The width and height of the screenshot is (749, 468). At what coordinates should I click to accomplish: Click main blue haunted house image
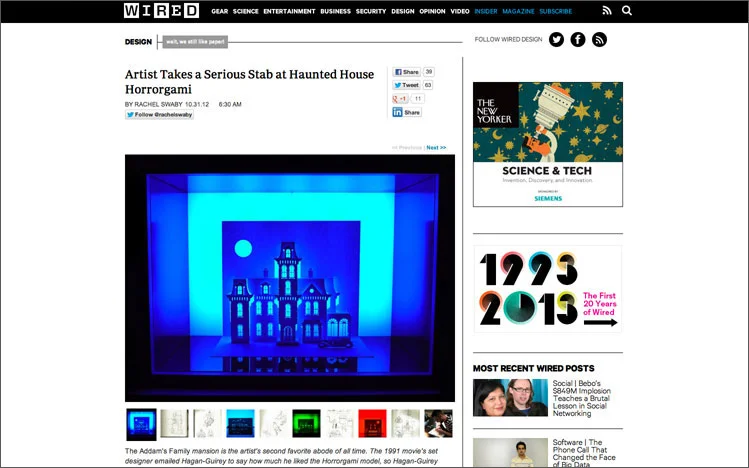coord(289,278)
